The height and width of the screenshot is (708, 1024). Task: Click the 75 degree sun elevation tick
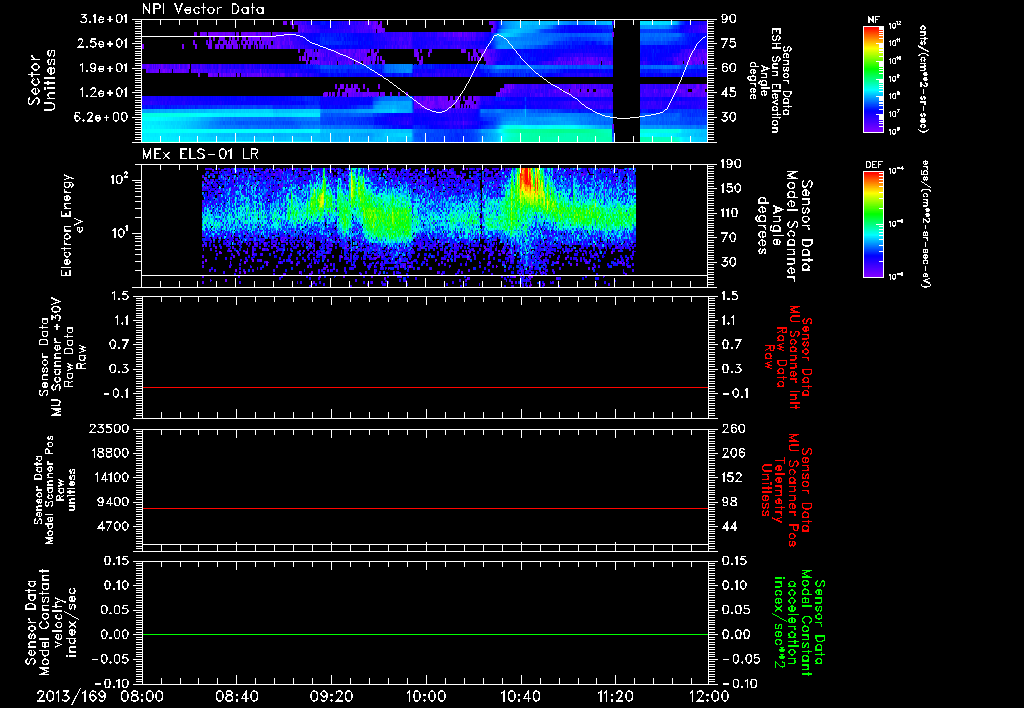coord(728,43)
